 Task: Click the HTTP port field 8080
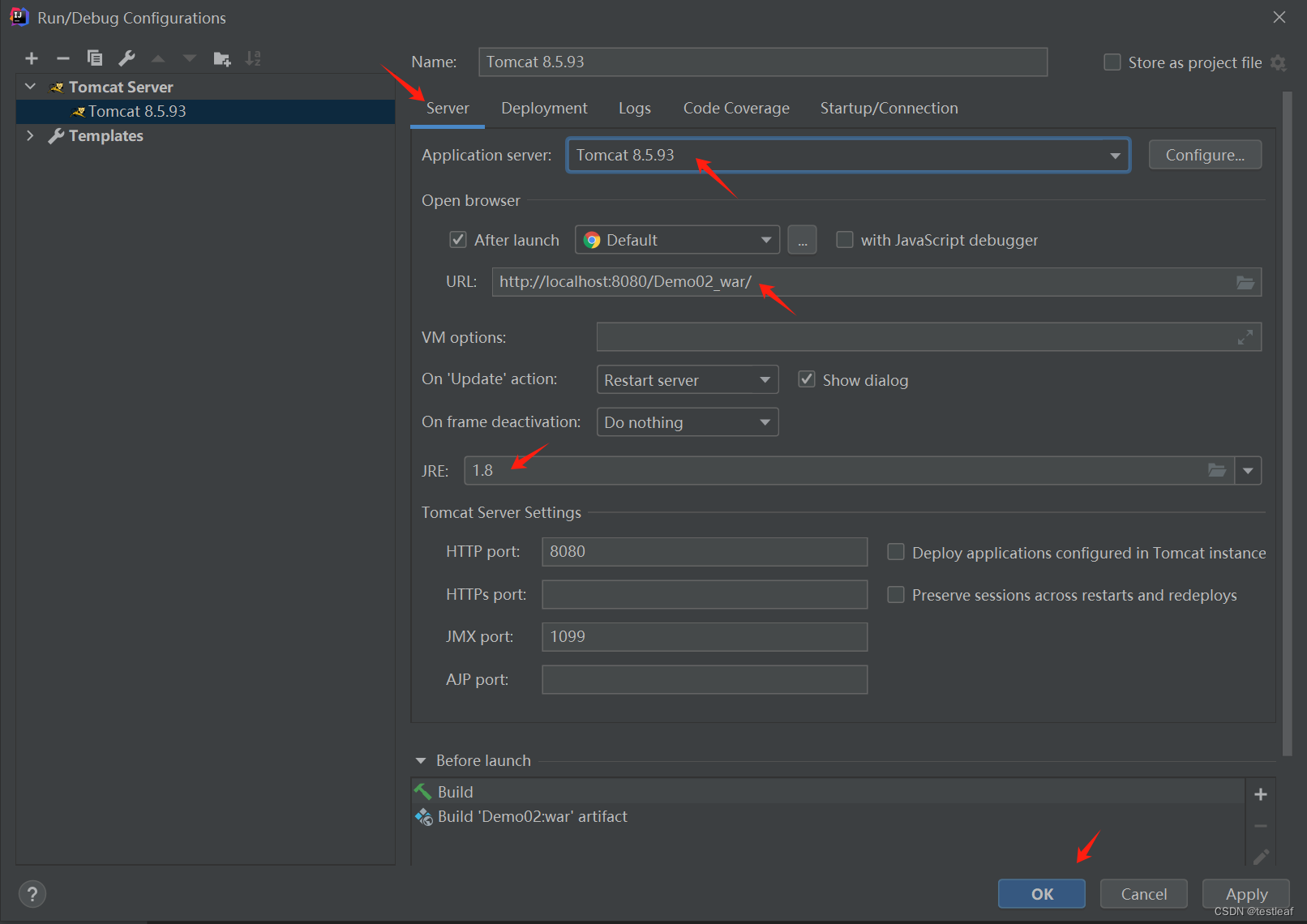pos(705,552)
